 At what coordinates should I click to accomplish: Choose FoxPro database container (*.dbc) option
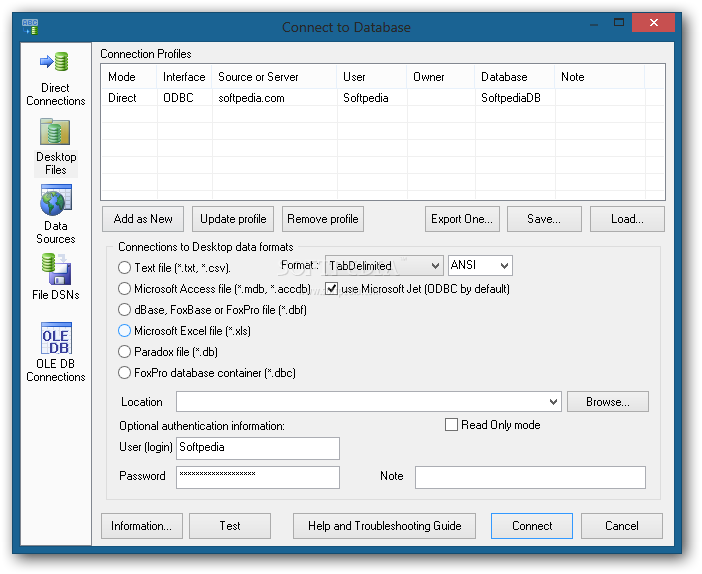tap(124, 373)
